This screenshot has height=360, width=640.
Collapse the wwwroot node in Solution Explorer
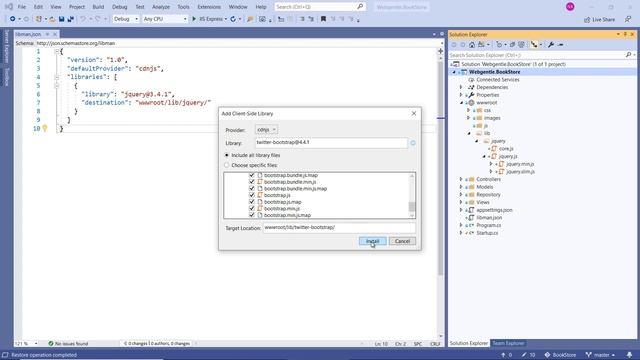click(x=461, y=103)
